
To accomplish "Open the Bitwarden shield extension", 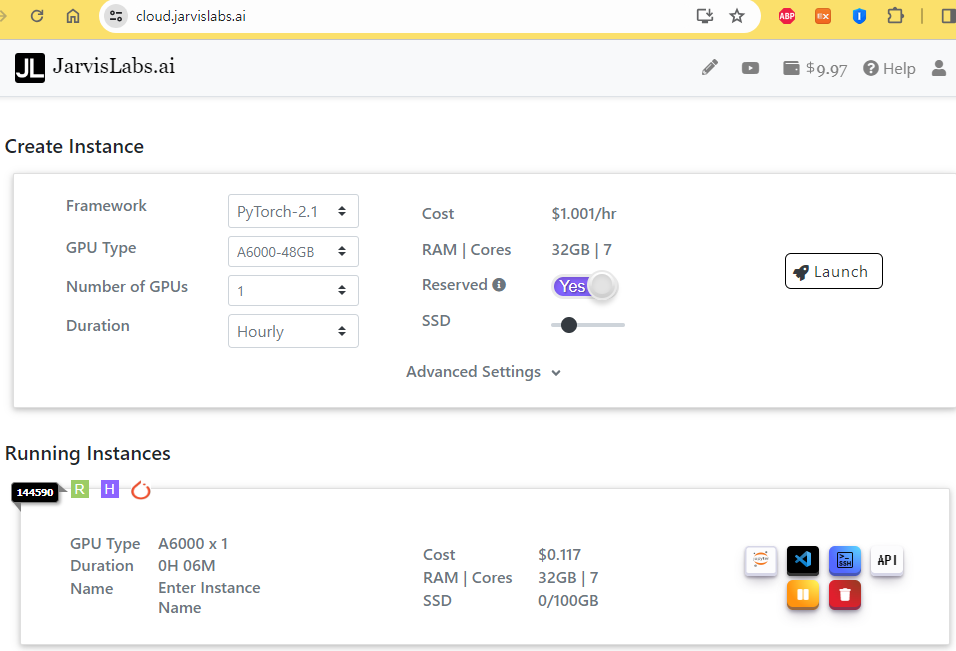I will tap(859, 16).
